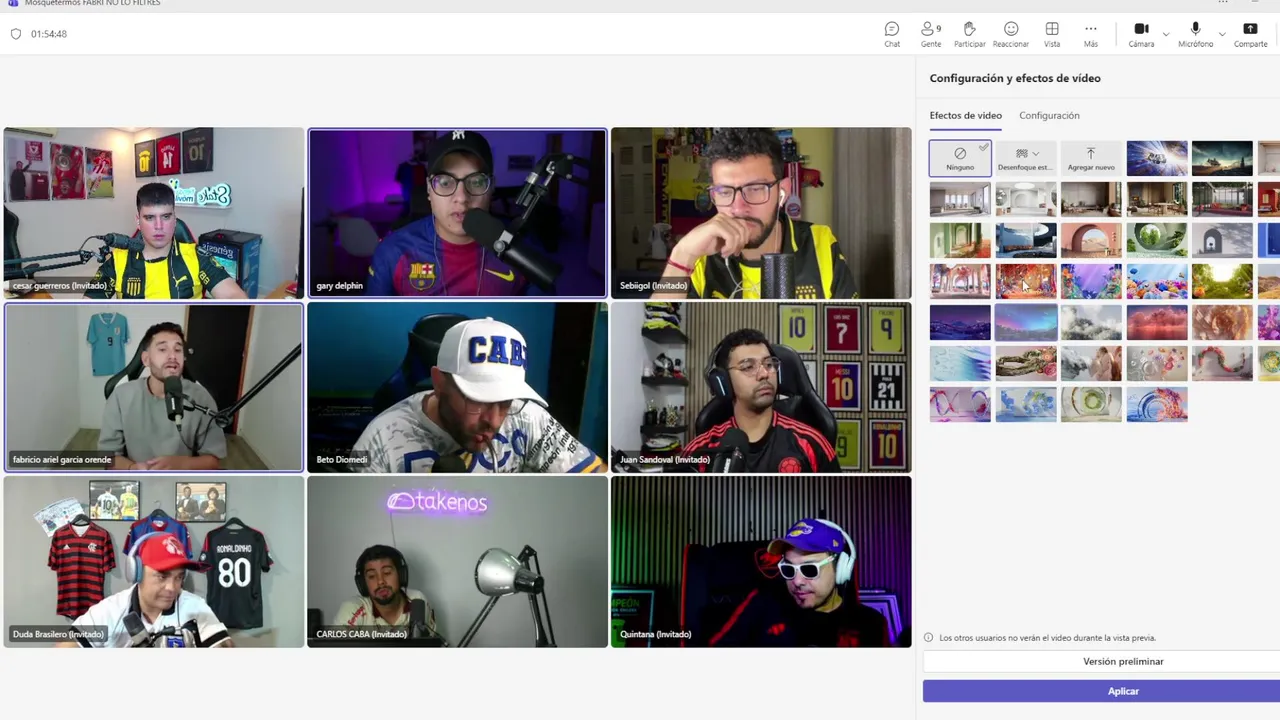This screenshot has width=1280, height=720.
Task: Expand the Cámara dropdown arrow
Action: pyautogui.click(x=1166, y=34)
